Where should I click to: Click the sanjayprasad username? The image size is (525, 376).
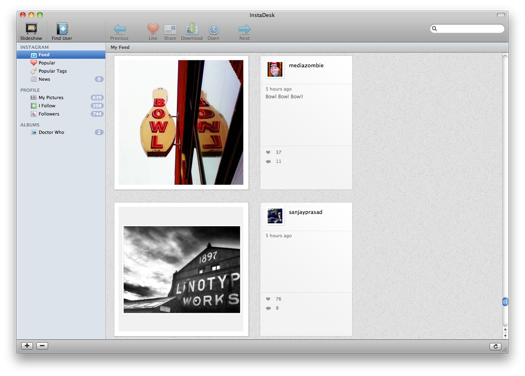(305, 212)
